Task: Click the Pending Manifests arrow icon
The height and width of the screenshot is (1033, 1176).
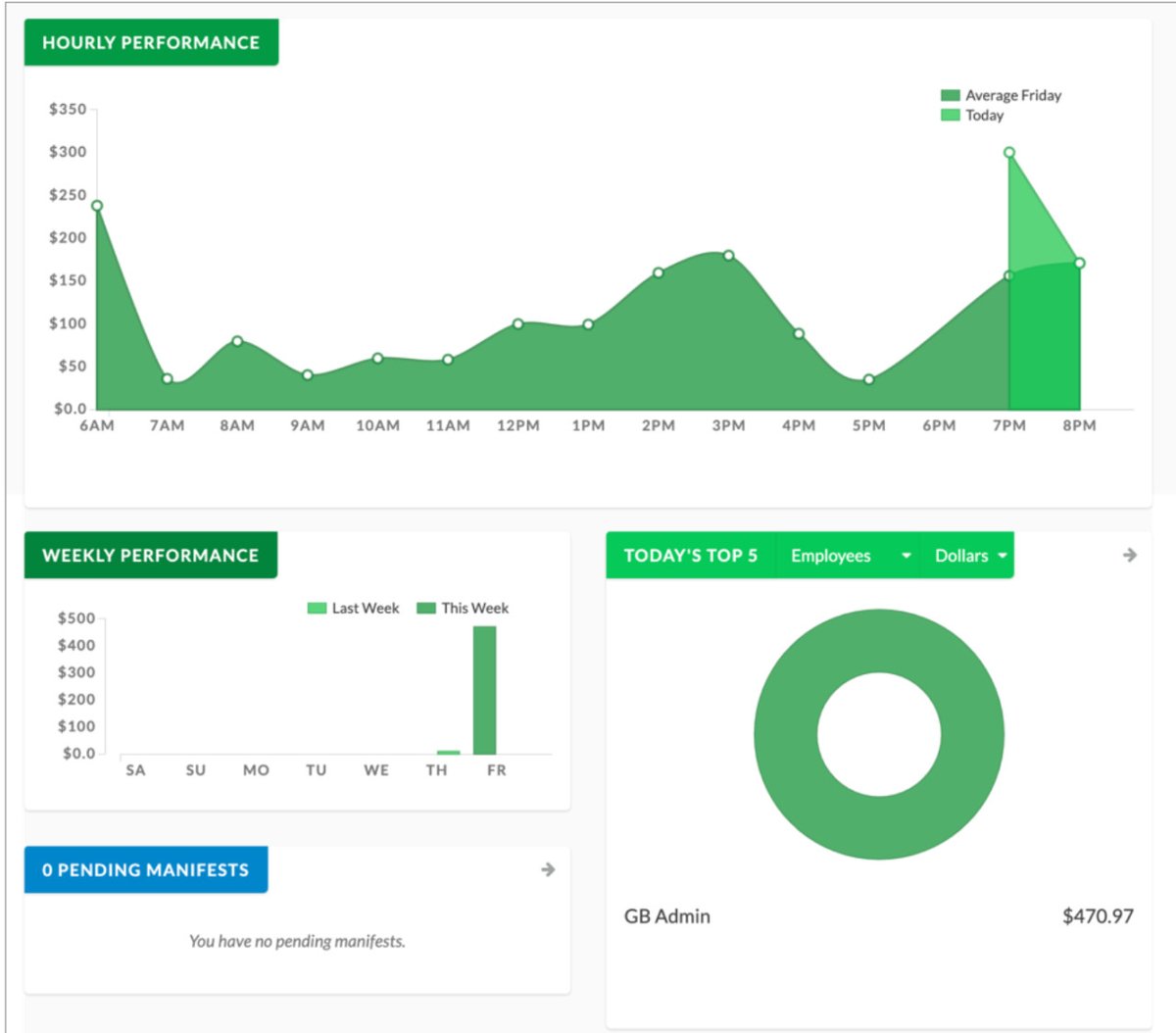Action: pyautogui.click(x=548, y=869)
